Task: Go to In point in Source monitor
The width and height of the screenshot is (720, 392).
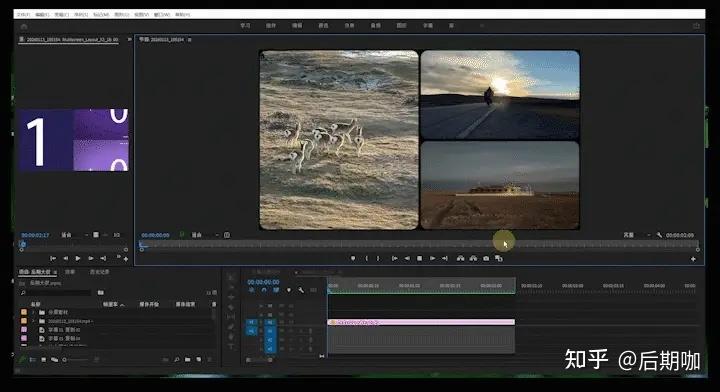Action: tap(53, 258)
